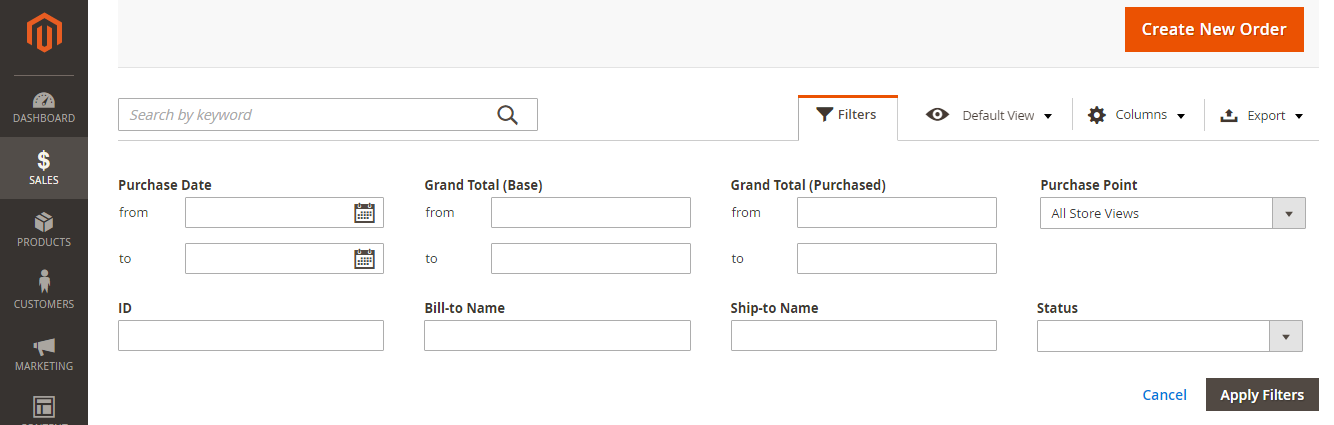
Task: Open the Marketing sidebar menu
Action: tap(44, 354)
